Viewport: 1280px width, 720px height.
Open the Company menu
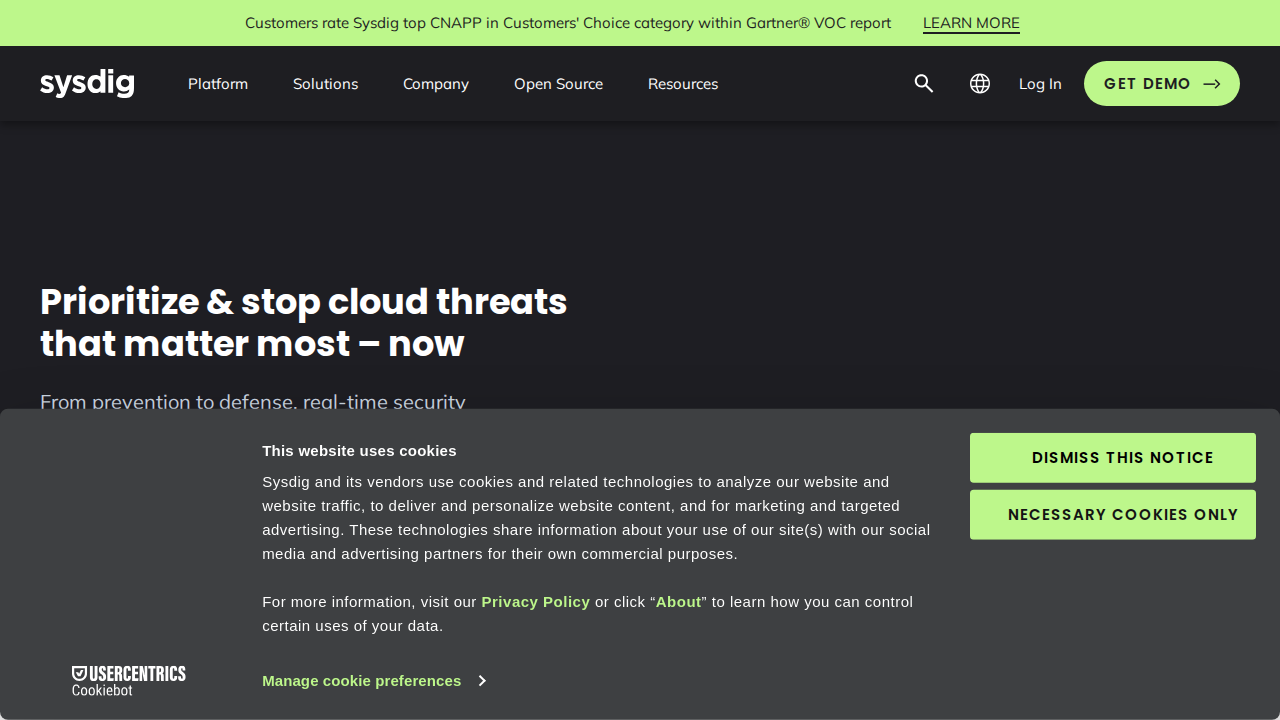436,84
